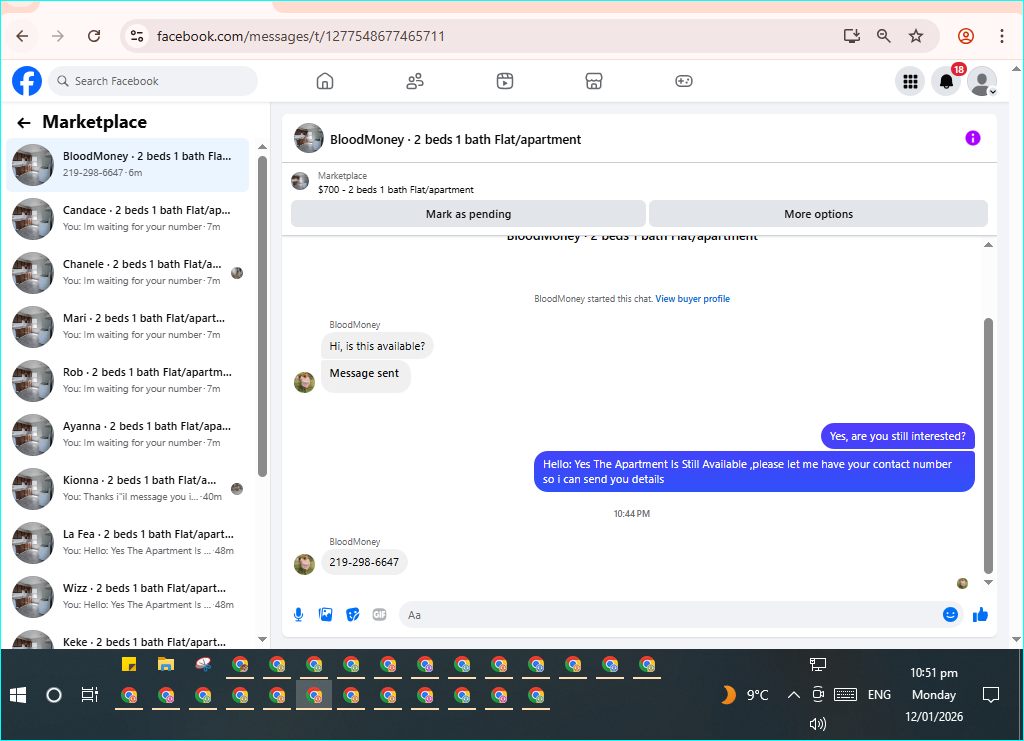Open Chanele conversation in list
The height and width of the screenshot is (741, 1024).
click(x=128, y=273)
